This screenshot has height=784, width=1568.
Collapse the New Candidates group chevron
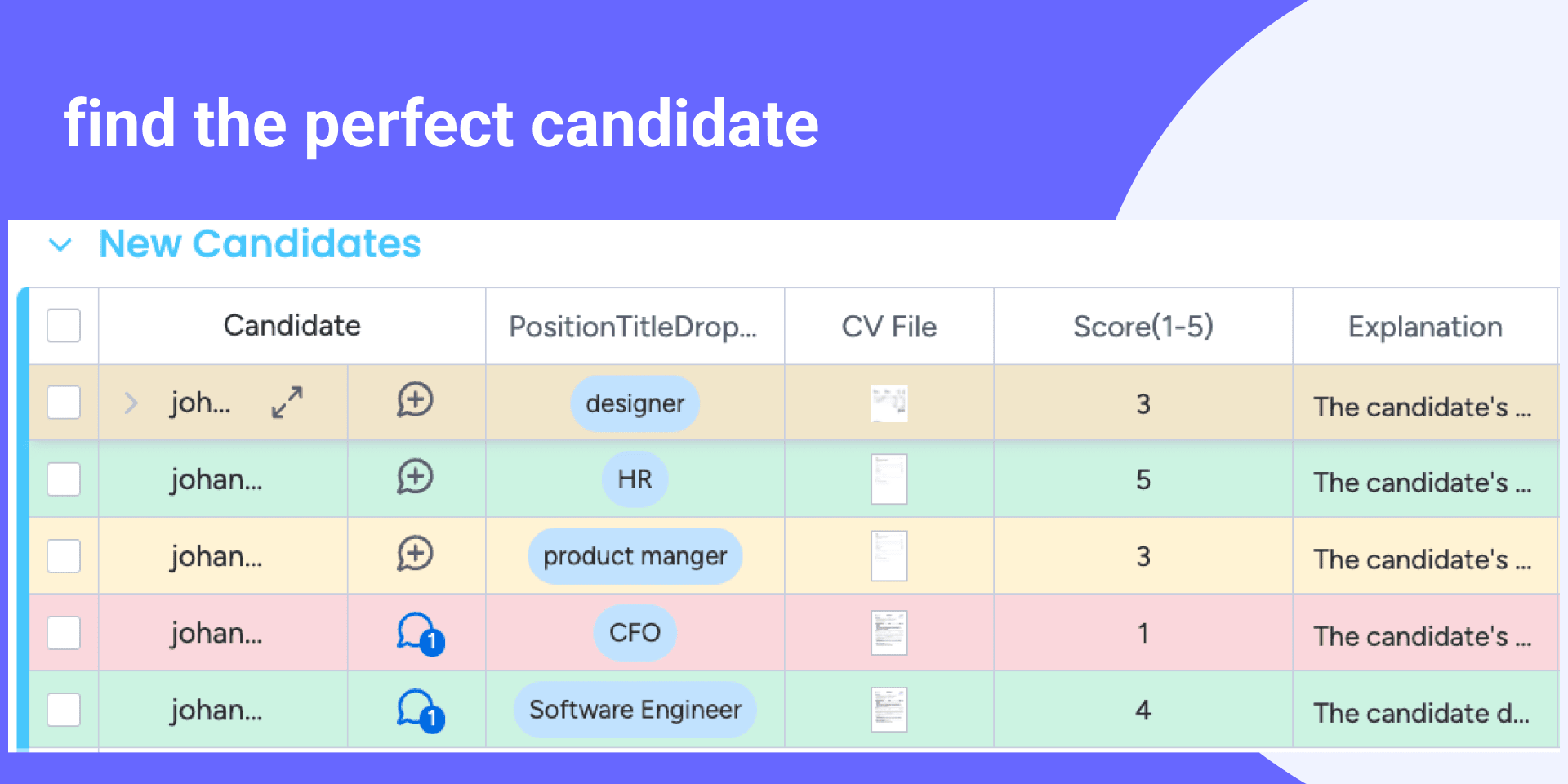coord(60,244)
